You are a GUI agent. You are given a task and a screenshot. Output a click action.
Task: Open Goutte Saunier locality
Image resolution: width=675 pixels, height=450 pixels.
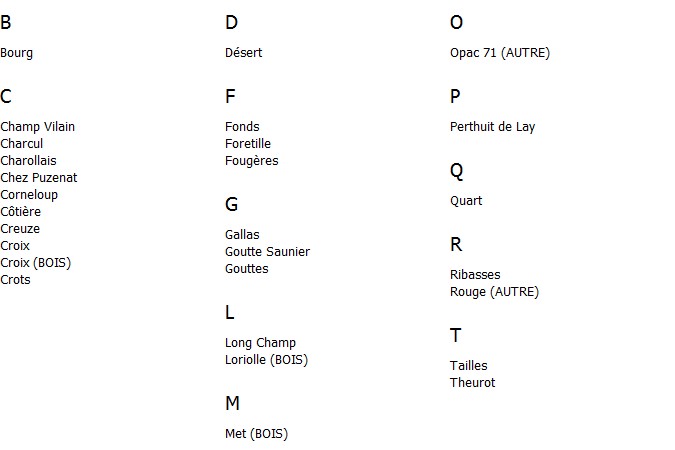267,251
